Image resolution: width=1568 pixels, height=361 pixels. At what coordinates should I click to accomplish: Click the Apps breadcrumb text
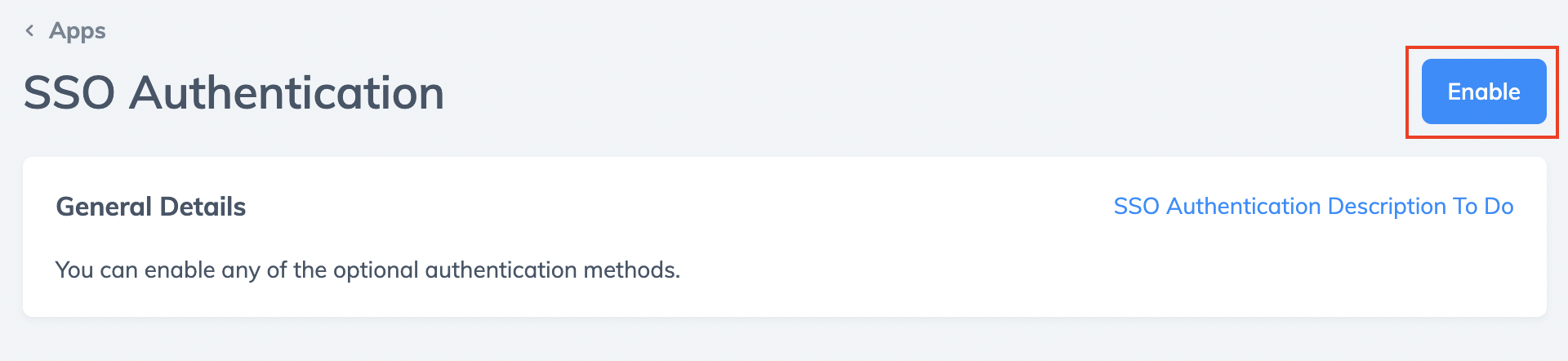(77, 31)
